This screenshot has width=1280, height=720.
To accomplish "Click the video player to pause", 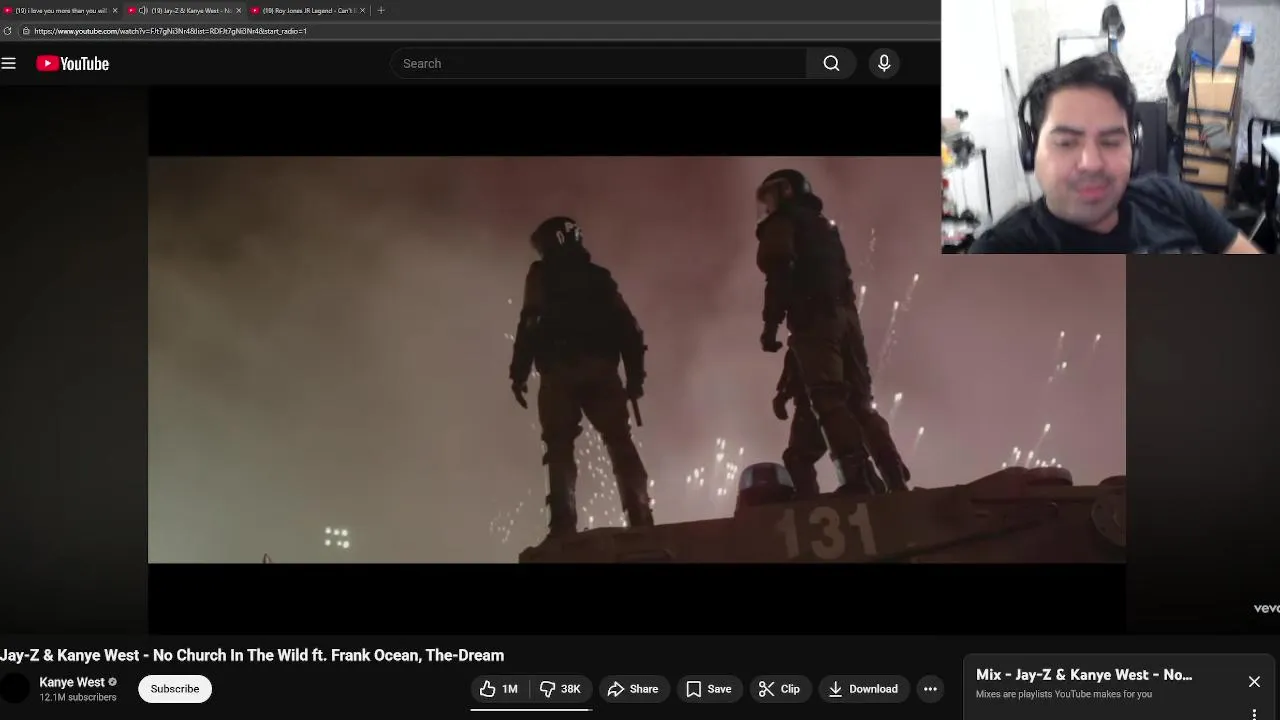I will [x=637, y=360].
